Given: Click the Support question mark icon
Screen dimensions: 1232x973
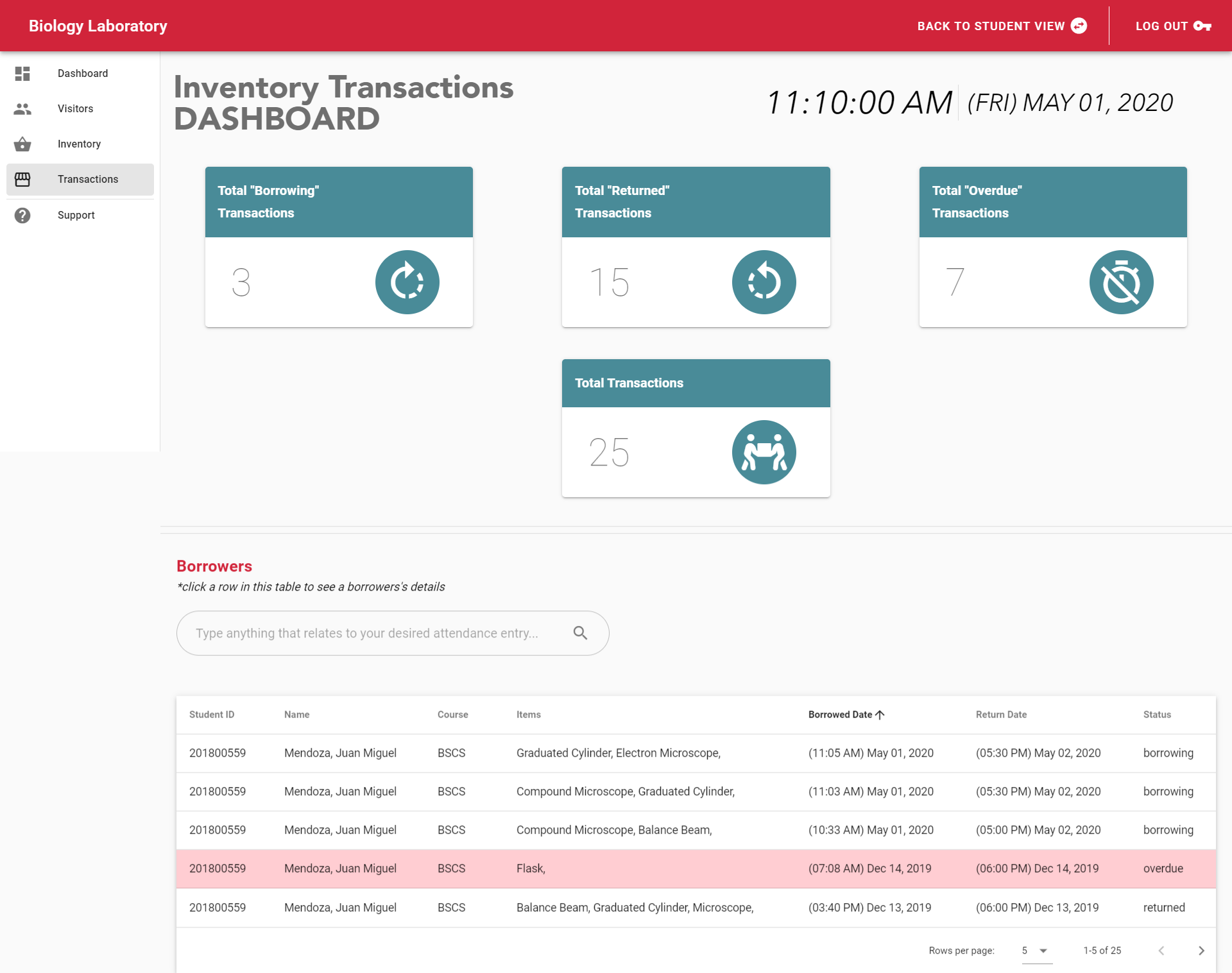Looking at the screenshot, I should (22, 216).
